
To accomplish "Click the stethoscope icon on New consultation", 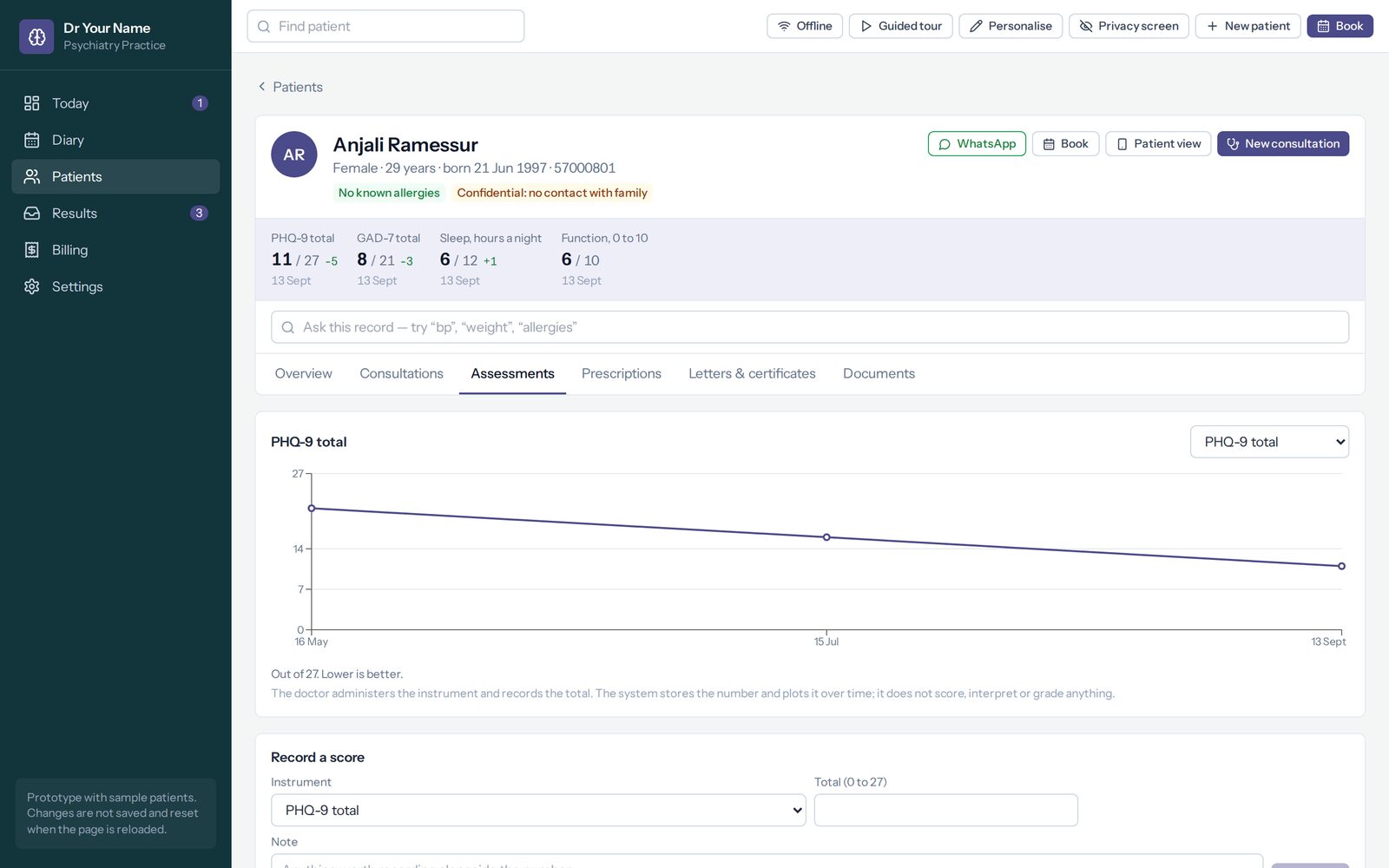I will tap(1233, 144).
